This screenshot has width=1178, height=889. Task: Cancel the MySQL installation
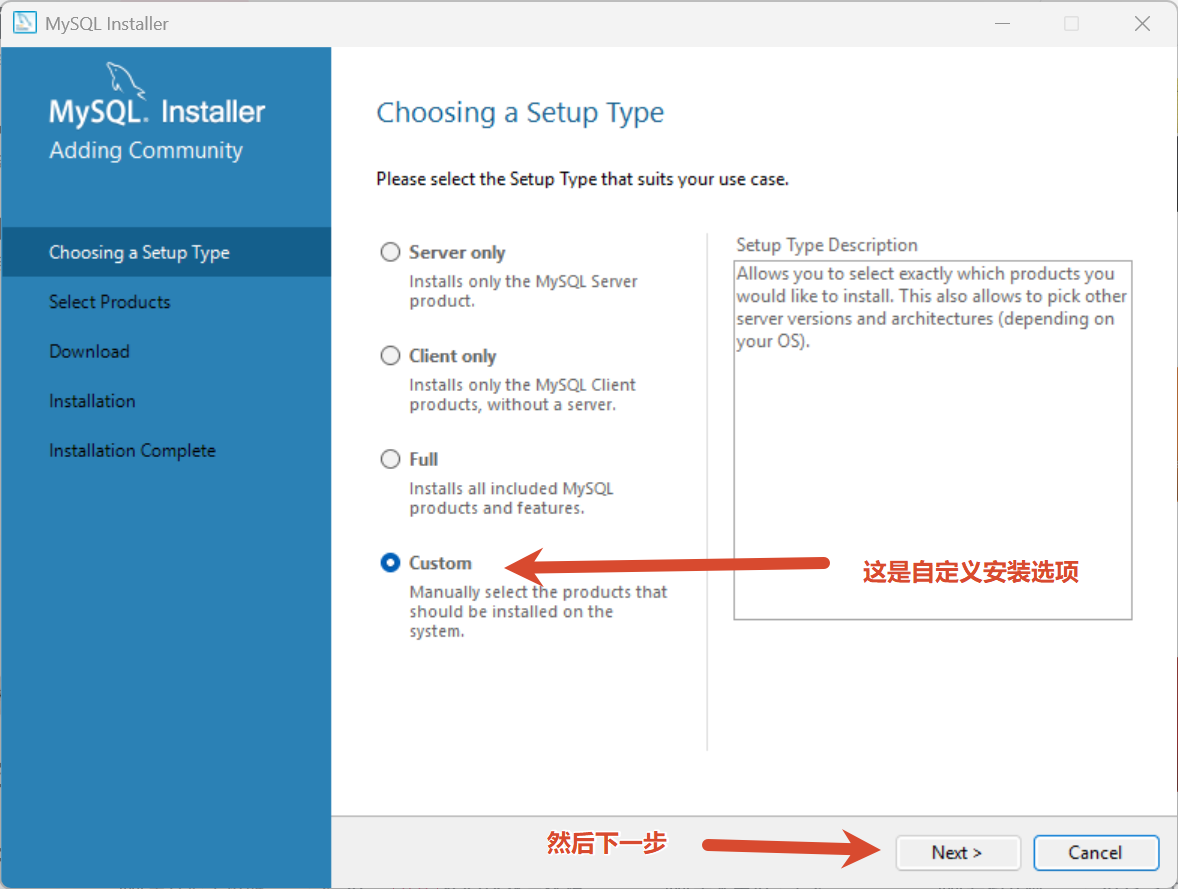[1095, 853]
